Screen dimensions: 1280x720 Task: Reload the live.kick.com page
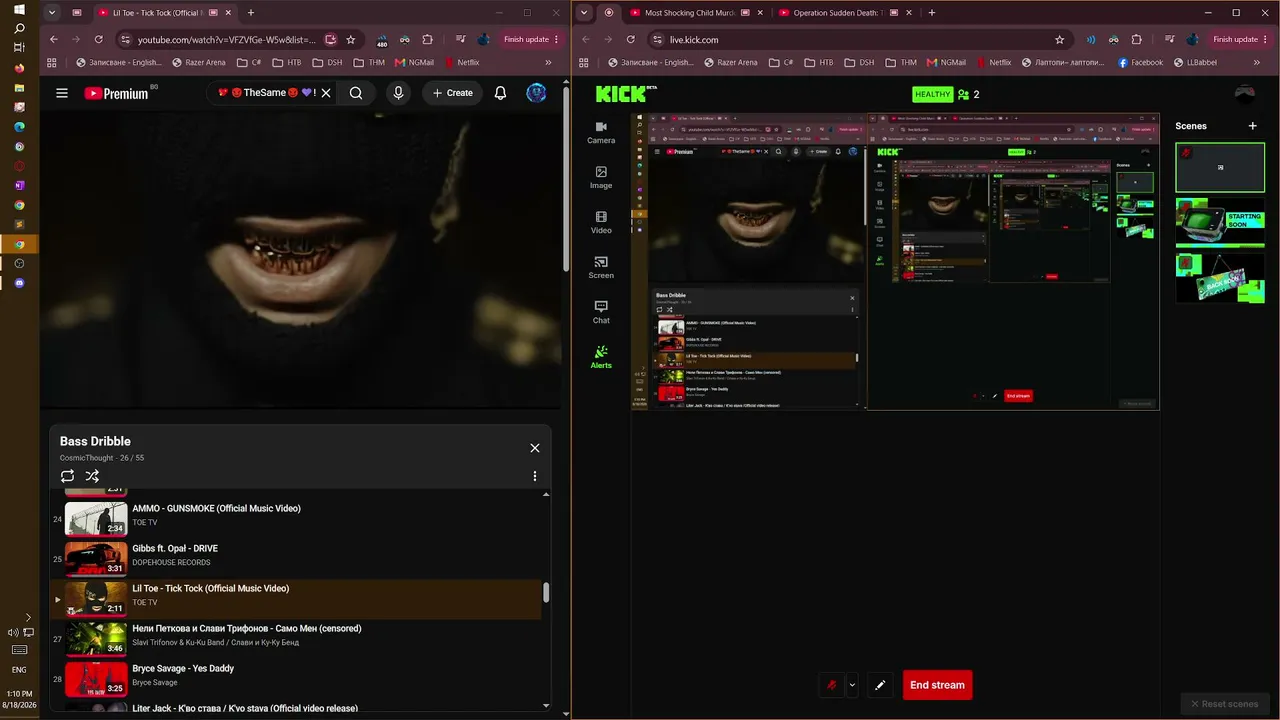(x=630, y=39)
